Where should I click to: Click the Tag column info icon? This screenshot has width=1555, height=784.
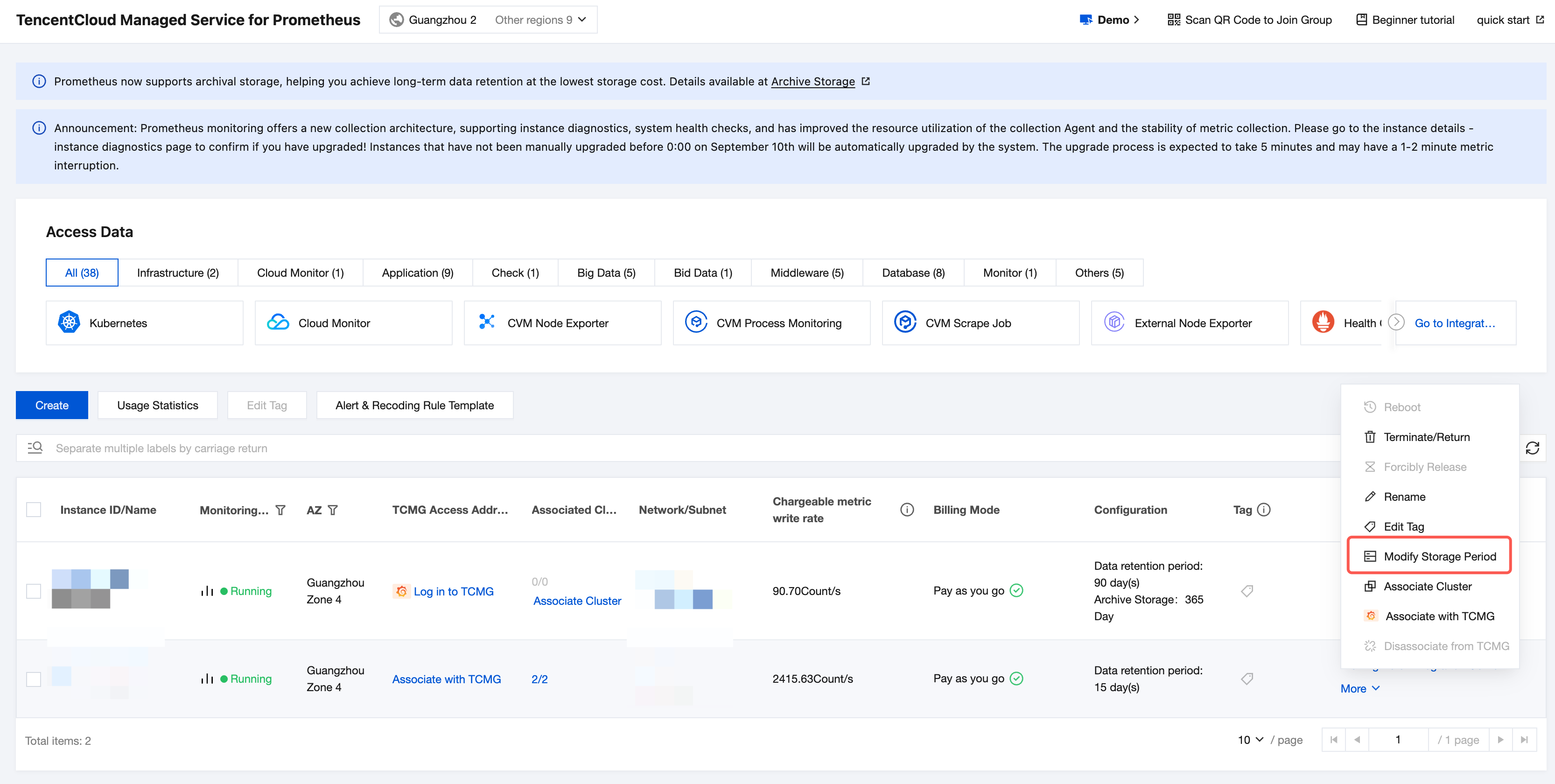pos(1264,510)
